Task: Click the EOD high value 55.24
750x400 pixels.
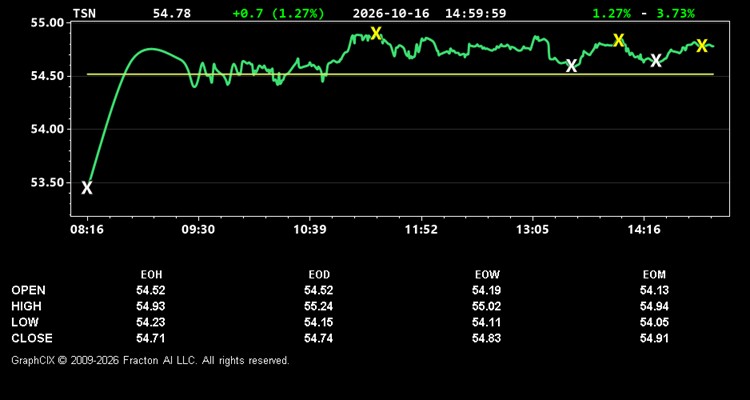Action: point(319,306)
